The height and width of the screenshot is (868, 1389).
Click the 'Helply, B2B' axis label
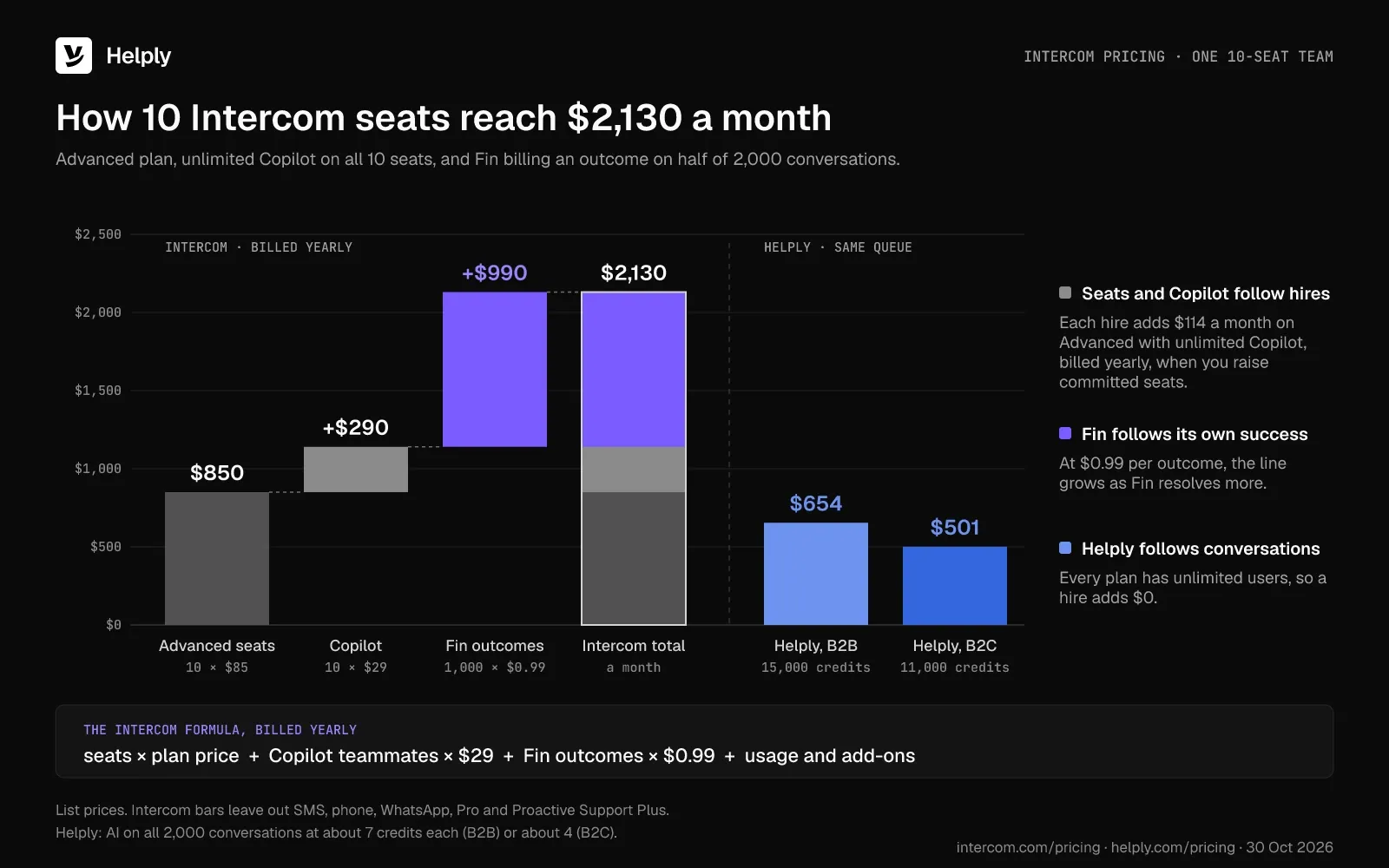[816, 646]
